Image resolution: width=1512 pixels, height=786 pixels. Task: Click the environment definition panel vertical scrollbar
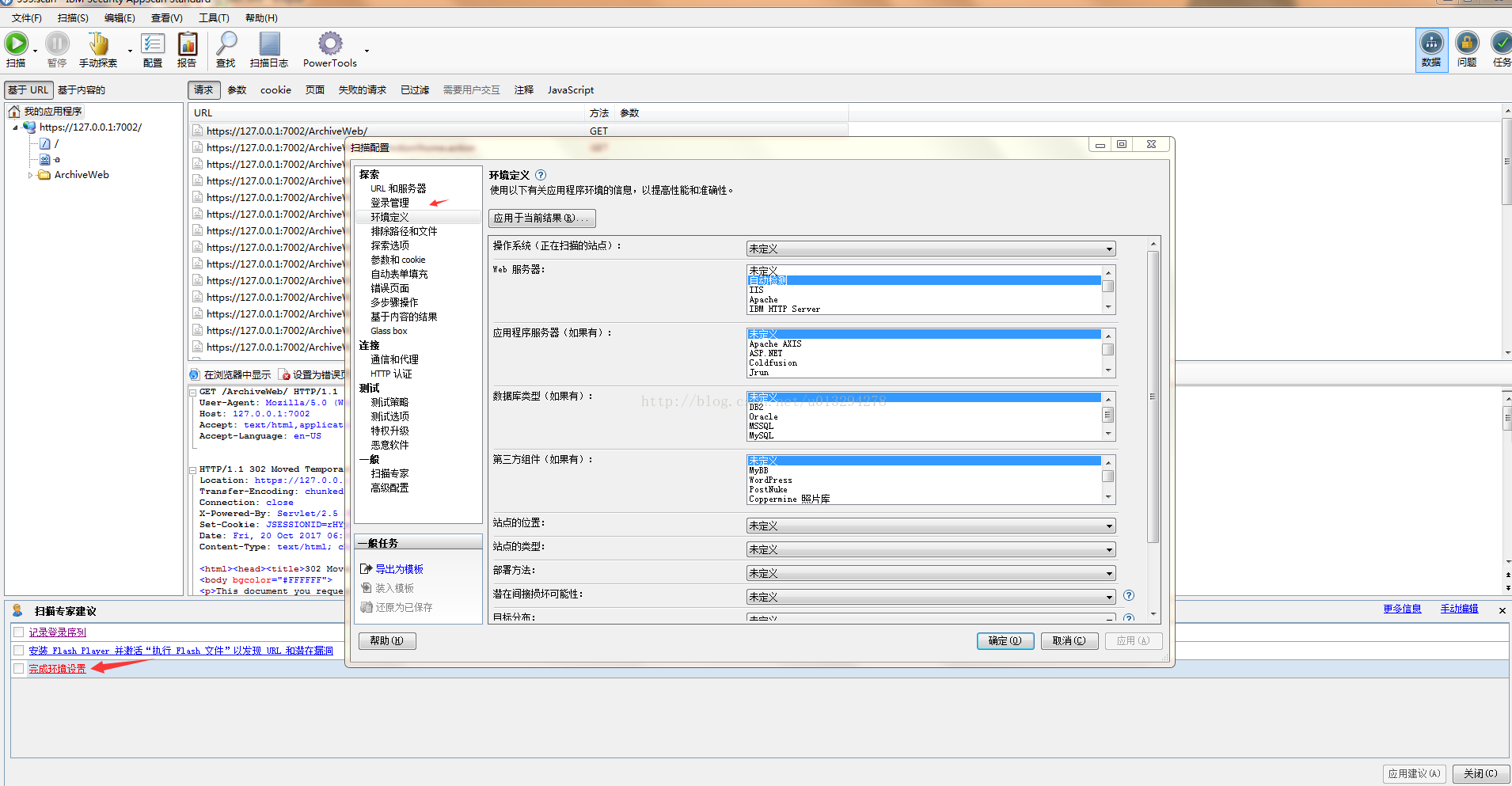click(1153, 396)
